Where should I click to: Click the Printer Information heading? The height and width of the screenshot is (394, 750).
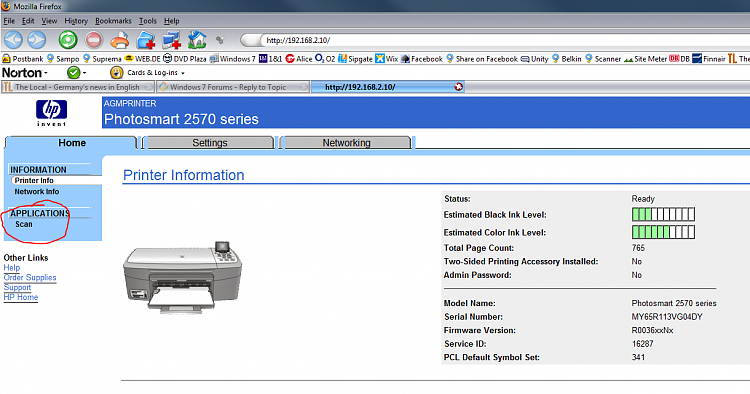coord(184,175)
